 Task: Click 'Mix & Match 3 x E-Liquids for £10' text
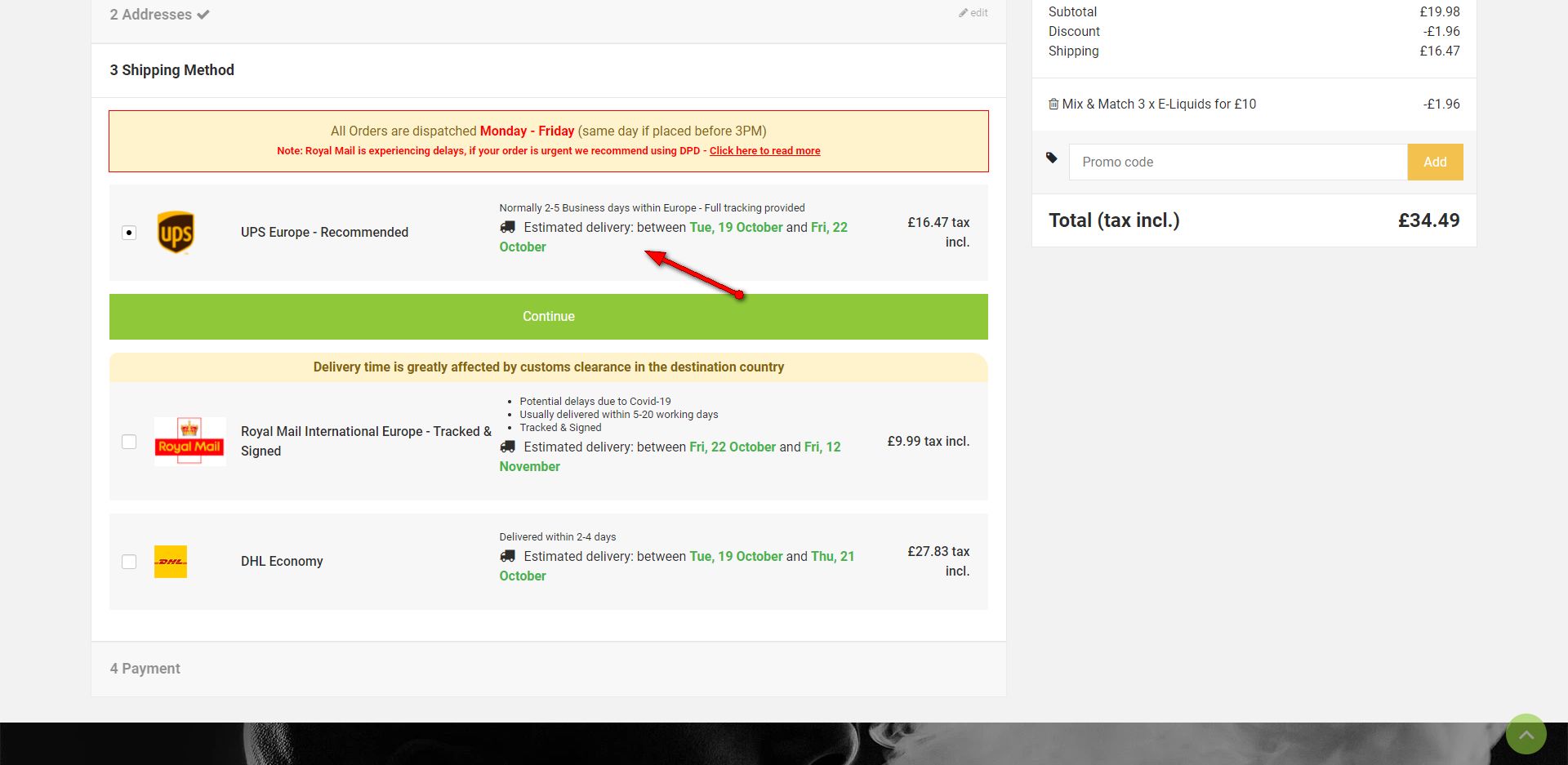1159,105
